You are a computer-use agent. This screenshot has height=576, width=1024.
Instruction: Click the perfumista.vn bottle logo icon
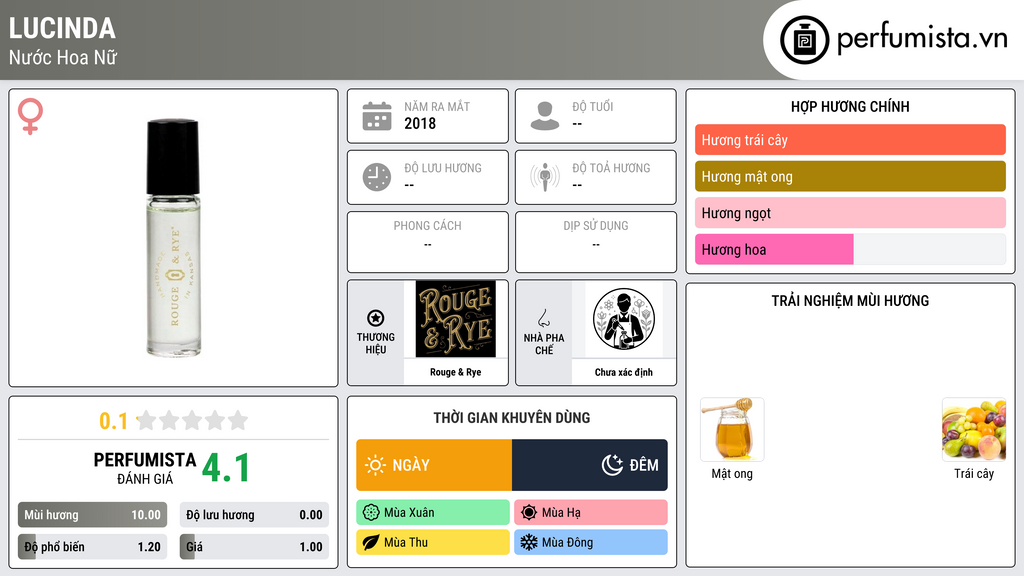pos(805,40)
